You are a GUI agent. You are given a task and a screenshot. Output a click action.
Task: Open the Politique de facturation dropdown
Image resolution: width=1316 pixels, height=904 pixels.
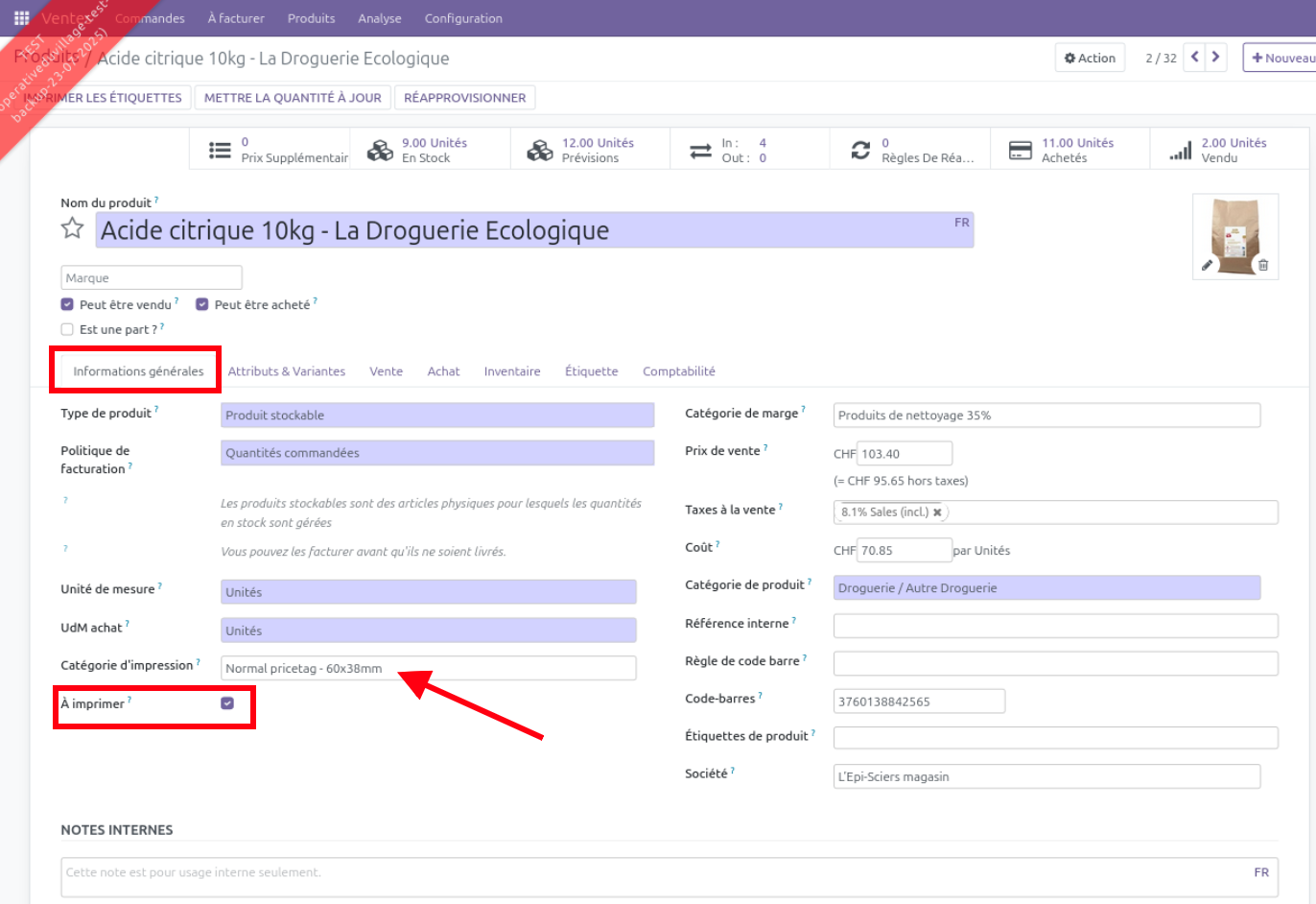point(436,453)
